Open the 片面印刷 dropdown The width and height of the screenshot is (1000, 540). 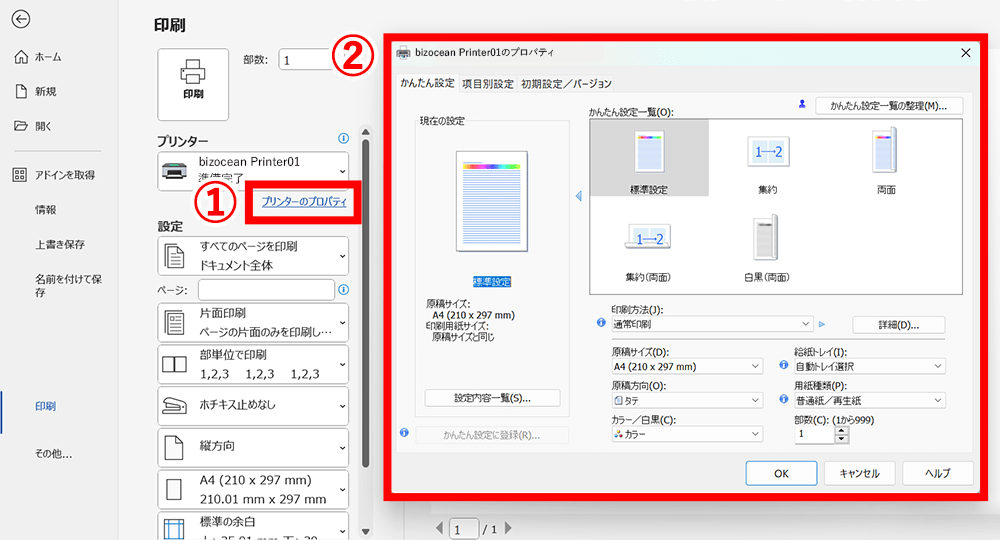point(253,323)
